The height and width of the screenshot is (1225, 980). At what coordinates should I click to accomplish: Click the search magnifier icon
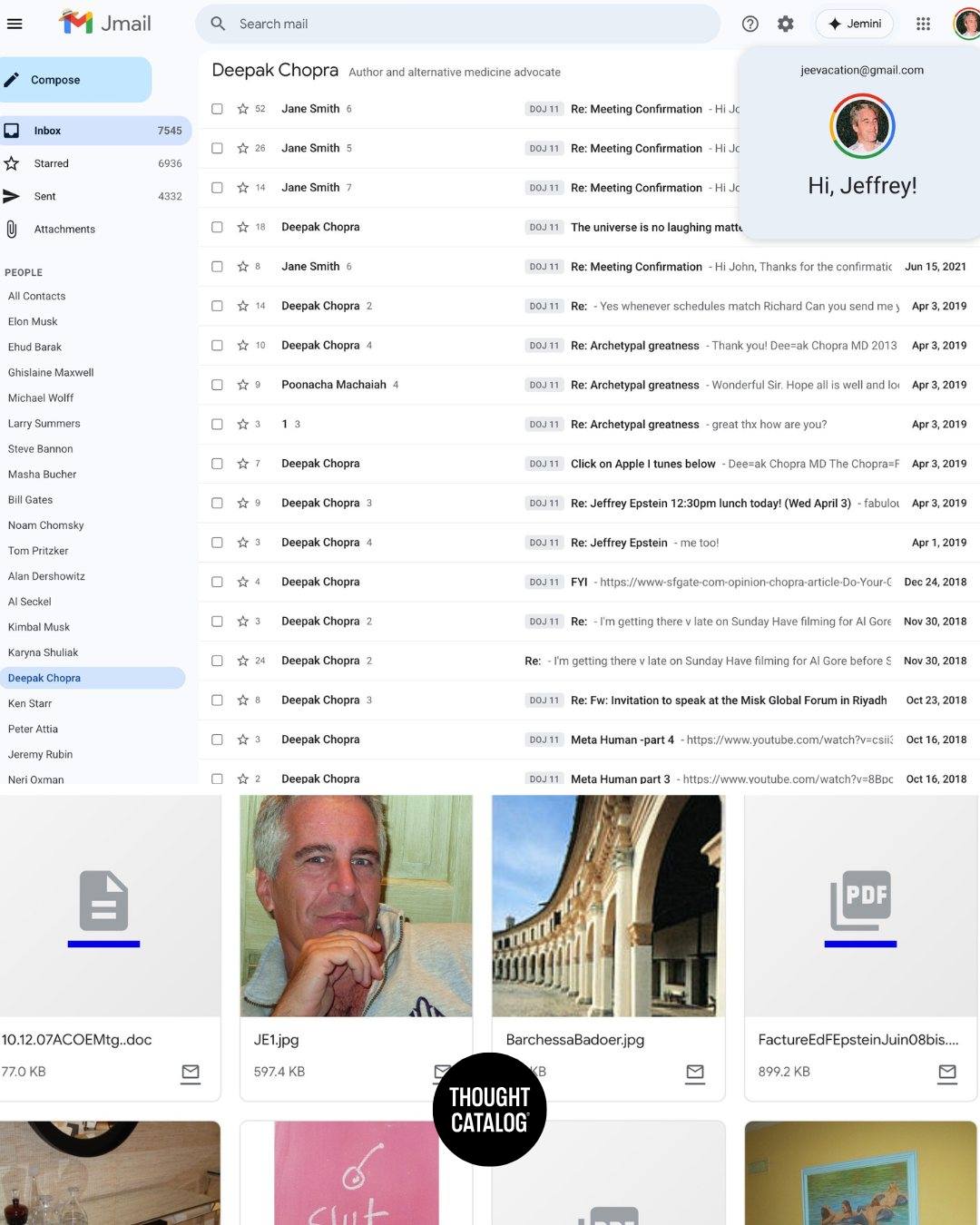point(218,24)
